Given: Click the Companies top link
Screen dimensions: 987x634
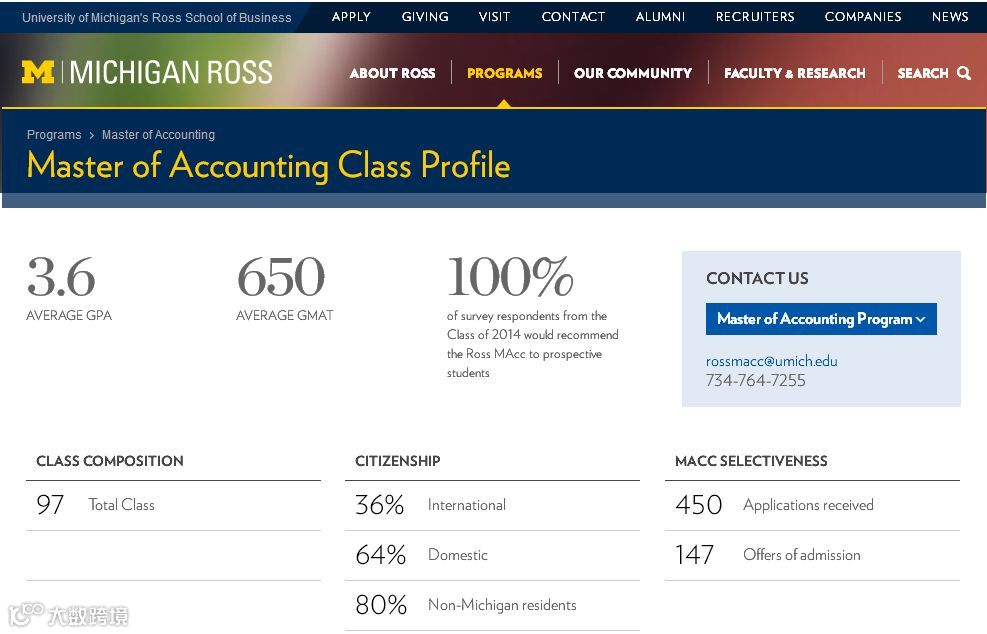Looking at the screenshot, I should click(863, 17).
